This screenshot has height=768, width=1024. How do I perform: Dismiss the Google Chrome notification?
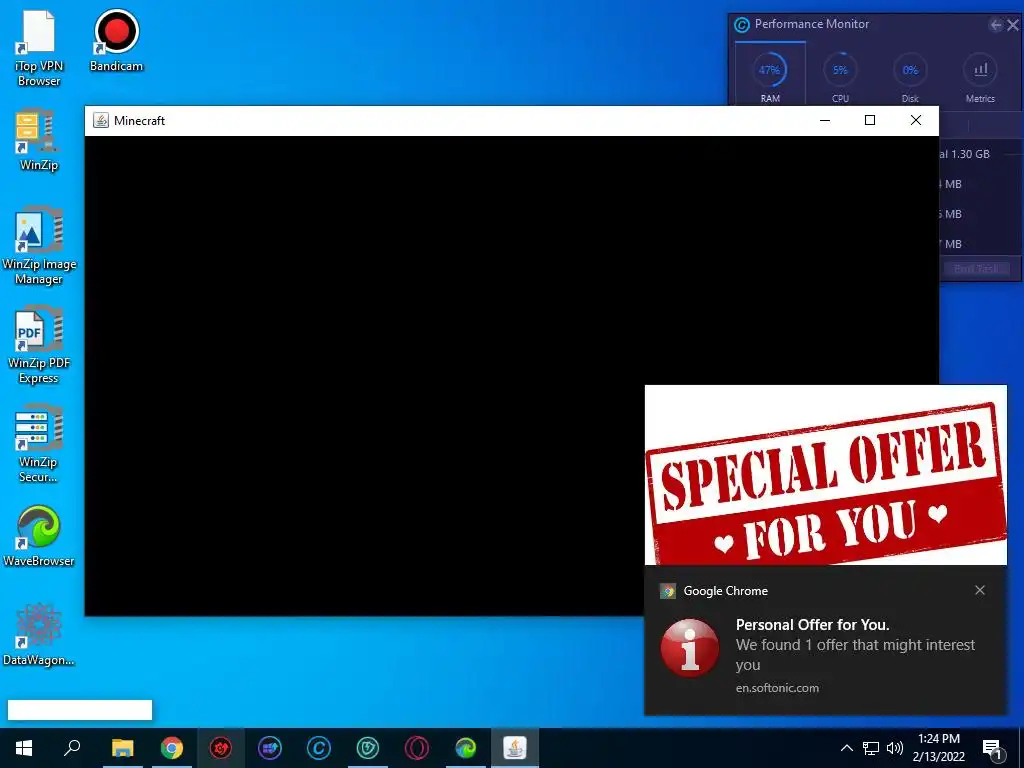click(x=980, y=590)
